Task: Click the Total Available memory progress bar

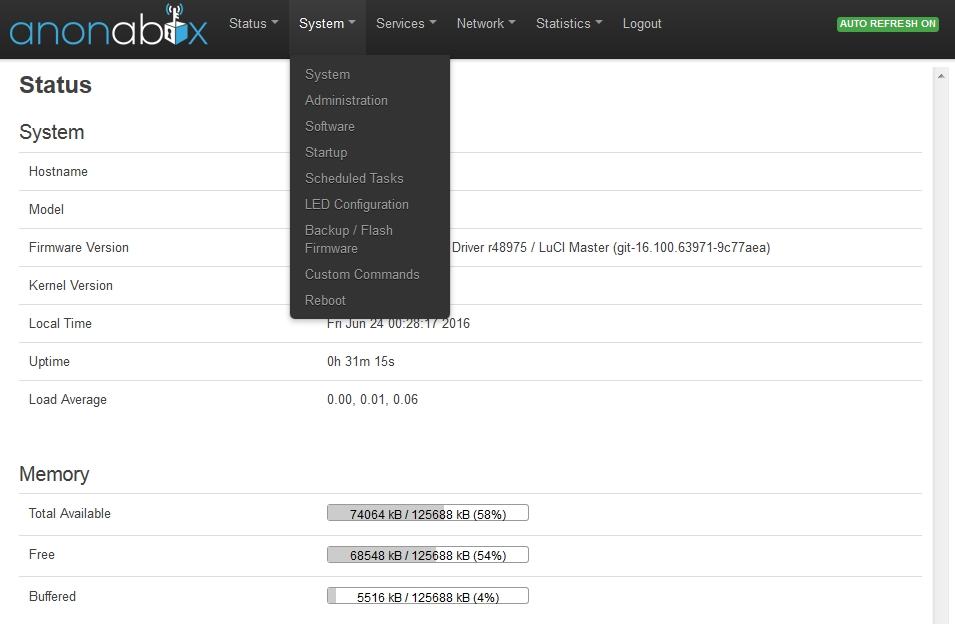Action: [x=427, y=514]
